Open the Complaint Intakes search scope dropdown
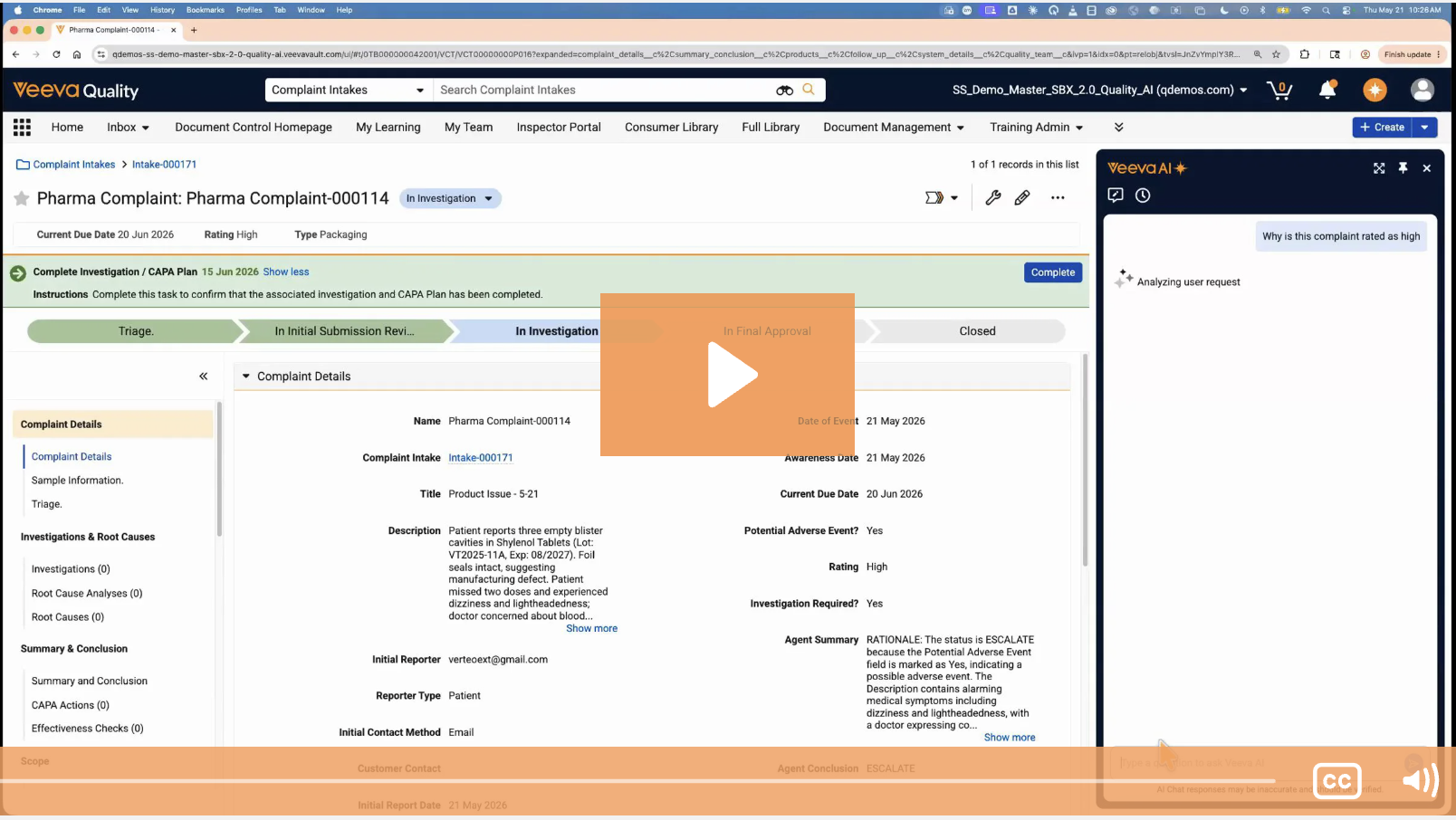This screenshot has width=1456, height=820. point(349,90)
